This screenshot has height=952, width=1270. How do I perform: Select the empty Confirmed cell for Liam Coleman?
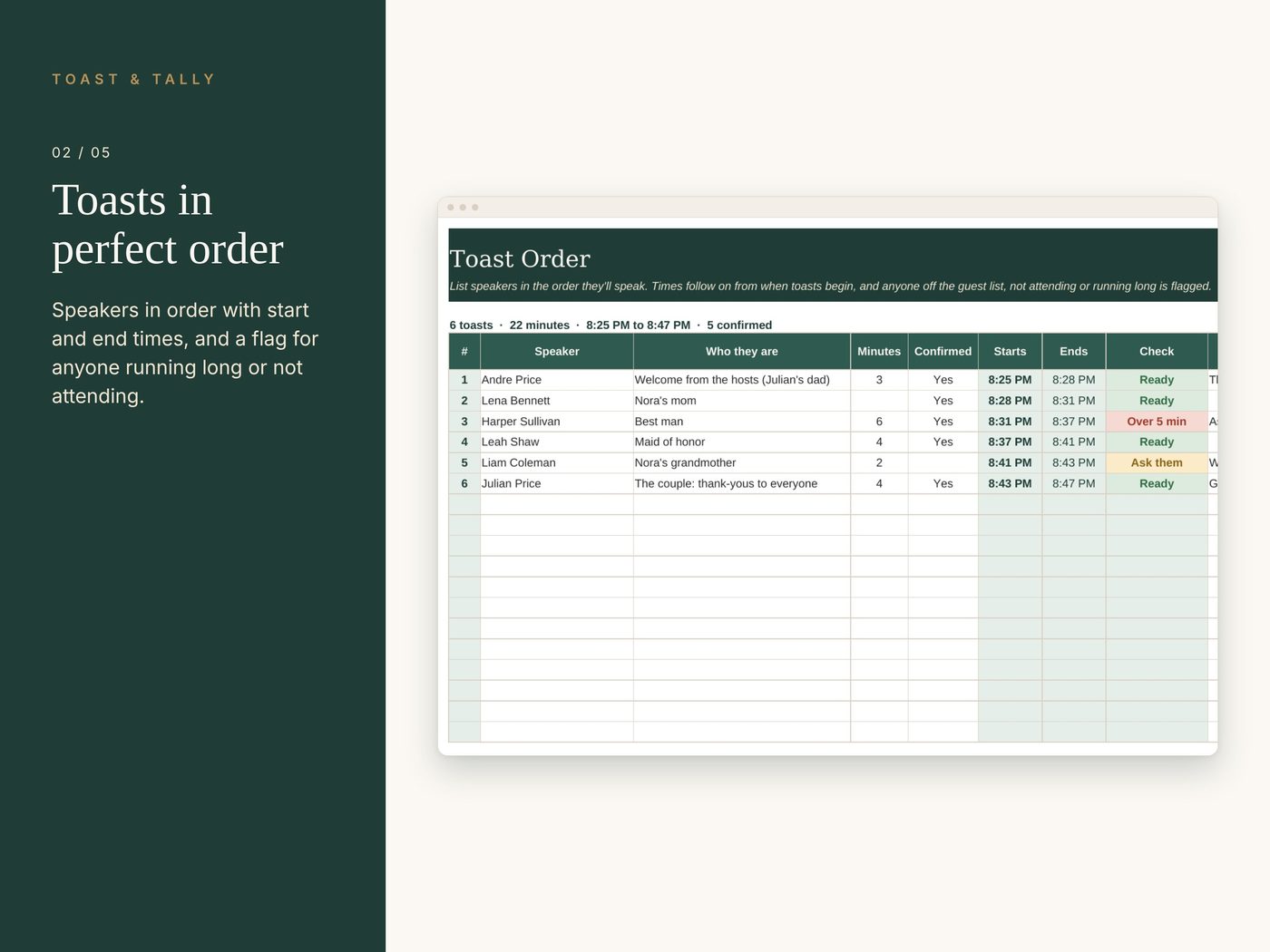(943, 462)
